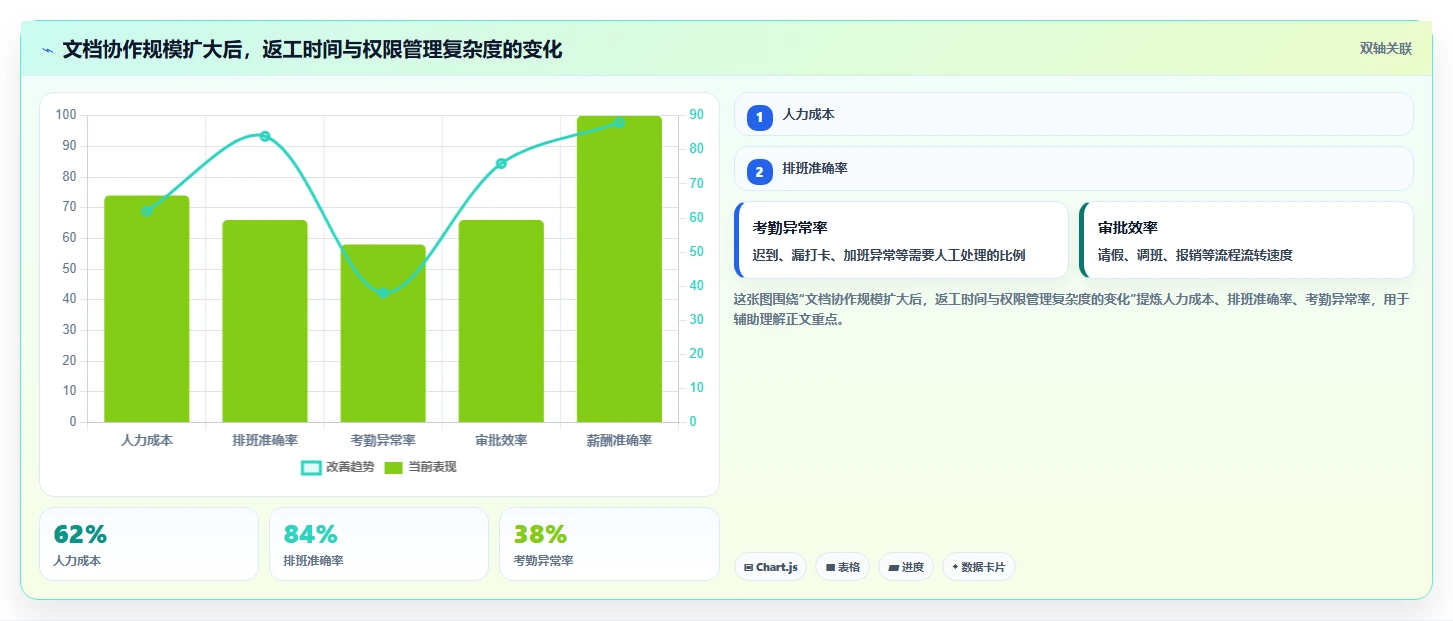1453x621 pixels.
Task: Click the 请假、调班、报销 description text
Action: (1195, 255)
